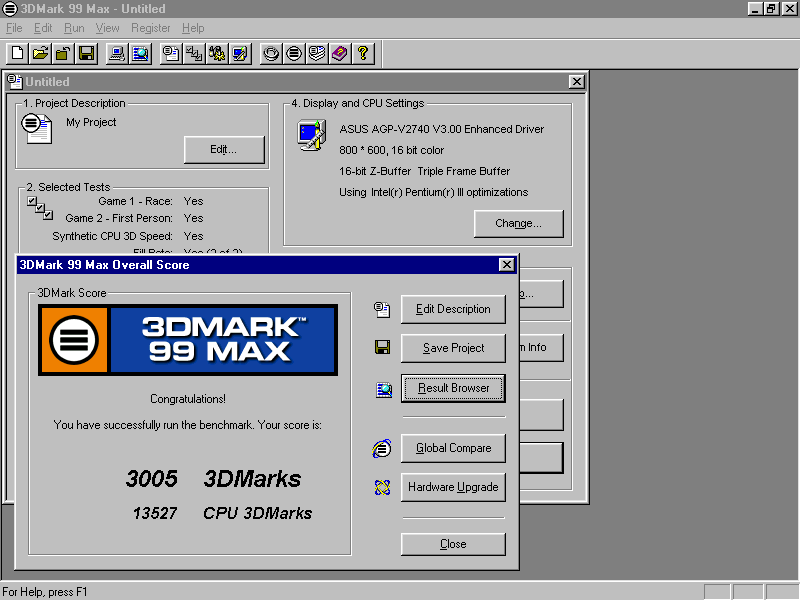Click the partially hidden System Info button

[541, 347]
